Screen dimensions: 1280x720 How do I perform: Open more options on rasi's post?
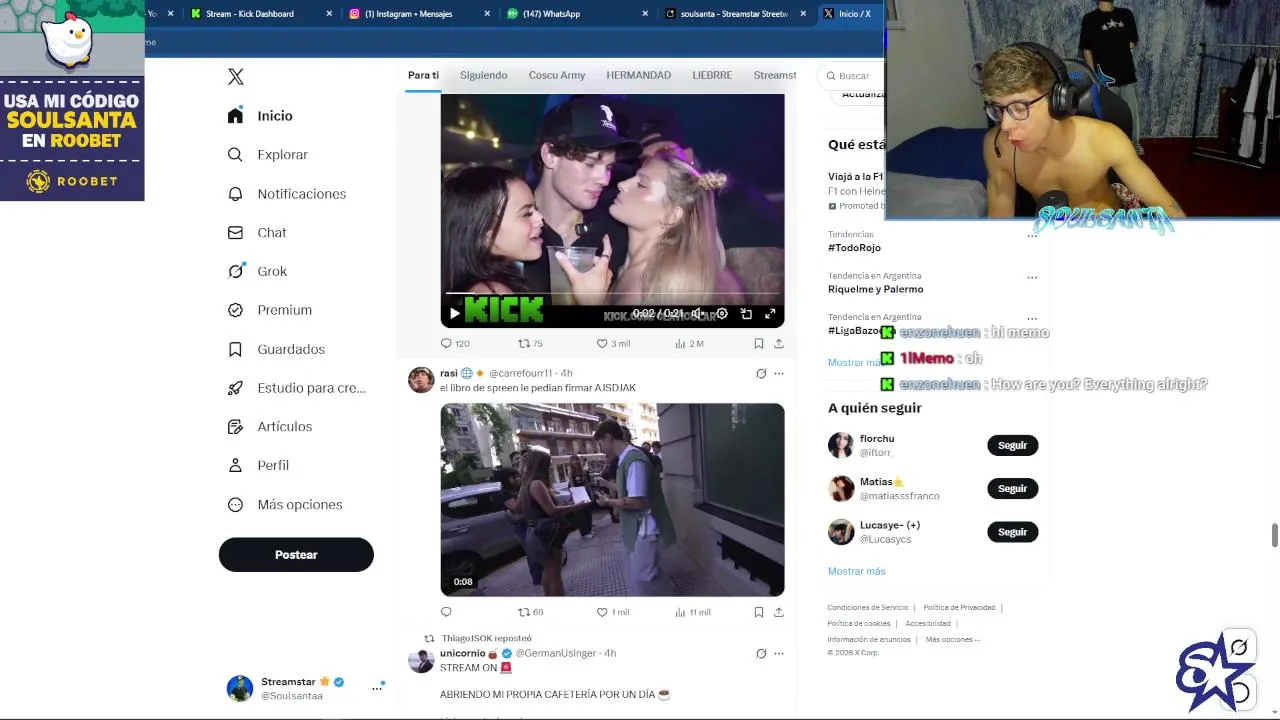click(779, 374)
